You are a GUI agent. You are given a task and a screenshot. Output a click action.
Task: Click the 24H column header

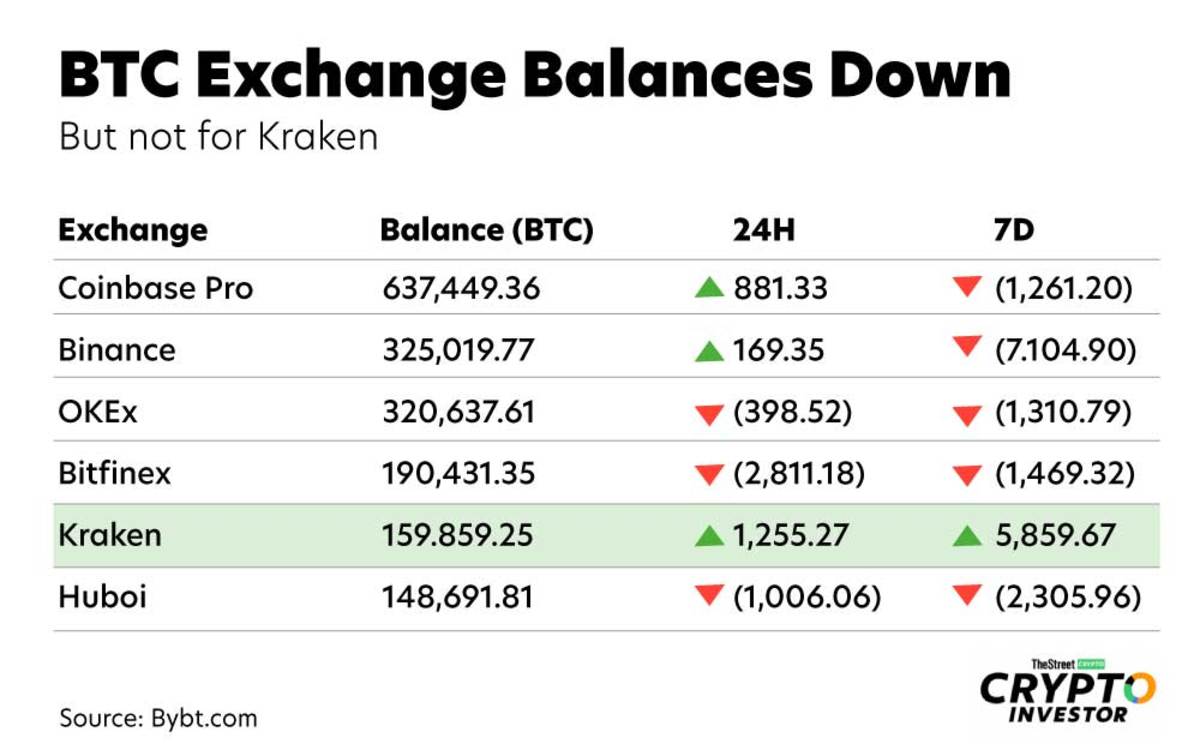pos(764,230)
